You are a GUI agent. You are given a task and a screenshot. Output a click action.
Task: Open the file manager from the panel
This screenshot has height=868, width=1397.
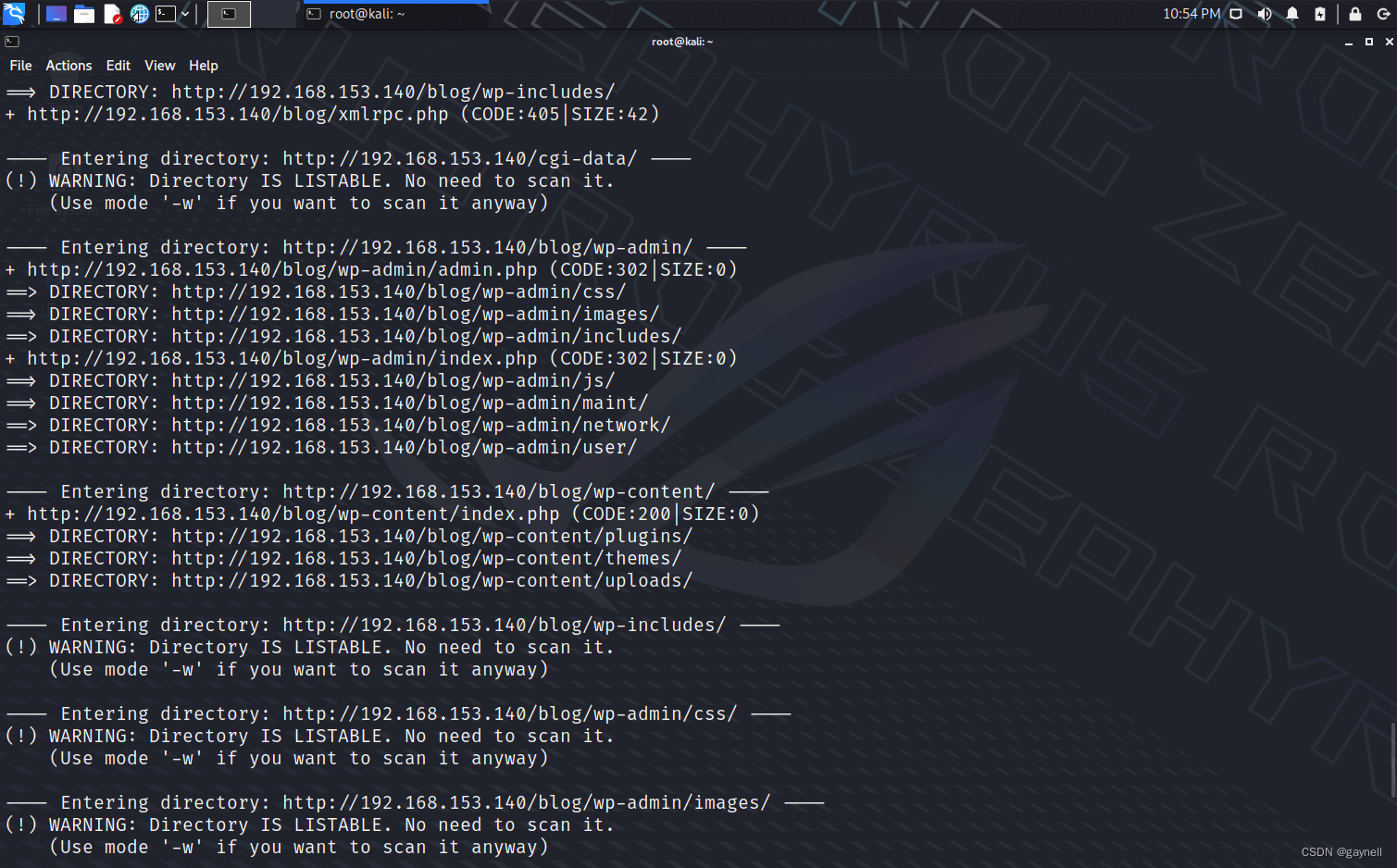[84, 14]
